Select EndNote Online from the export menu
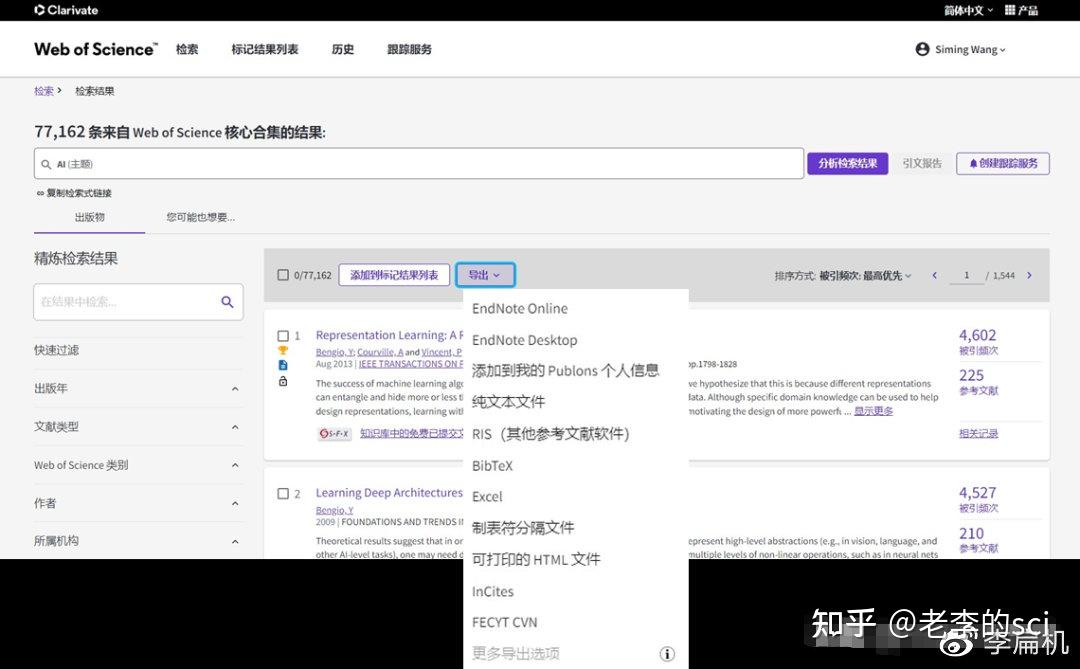Image resolution: width=1080 pixels, height=669 pixels. click(x=520, y=308)
